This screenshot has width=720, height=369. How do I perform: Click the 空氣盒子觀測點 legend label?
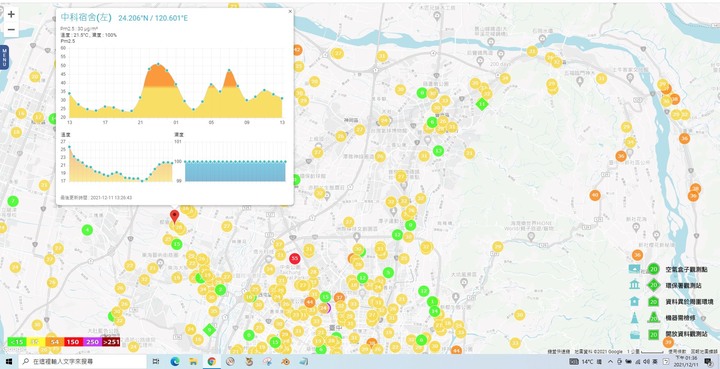coord(686,269)
